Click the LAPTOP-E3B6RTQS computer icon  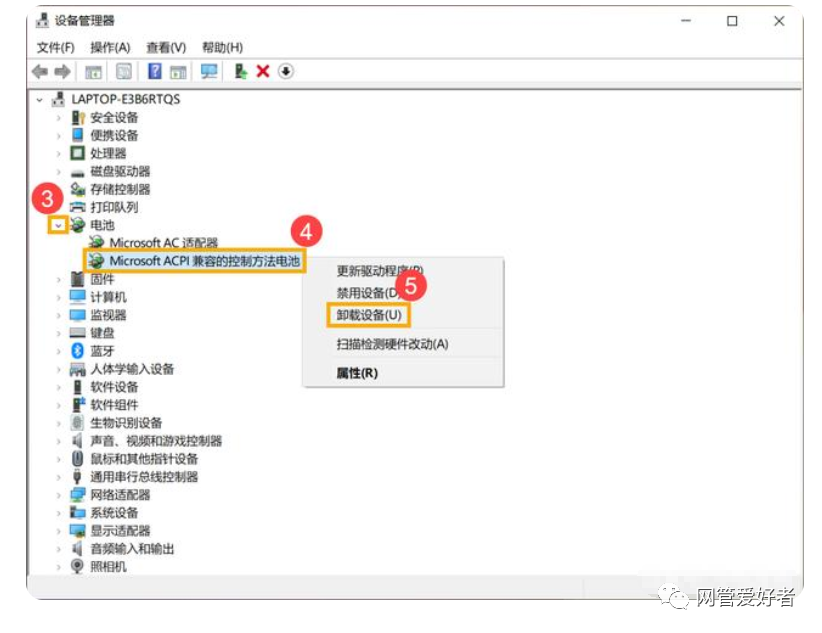(x=58, y=99)
